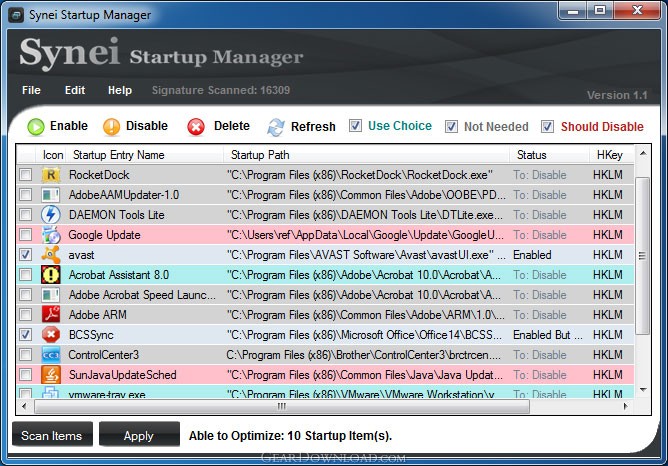Click the Refresh text label

click(x=313, y=127)
